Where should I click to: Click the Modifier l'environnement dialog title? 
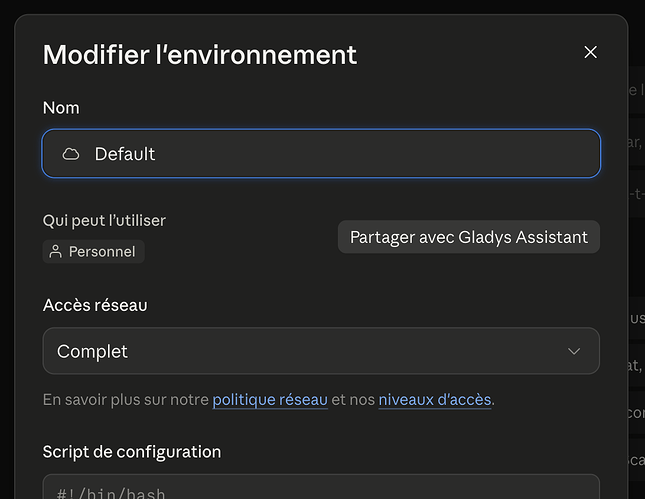pyautogui.click(x=200, y=55)
